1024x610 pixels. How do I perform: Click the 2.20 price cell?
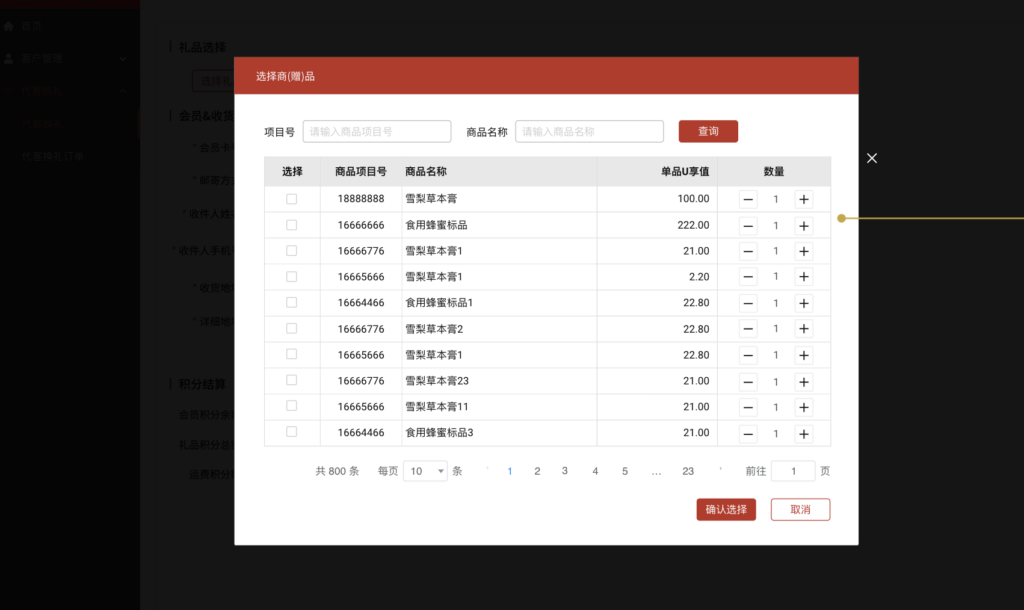click(x=699, y=277)
